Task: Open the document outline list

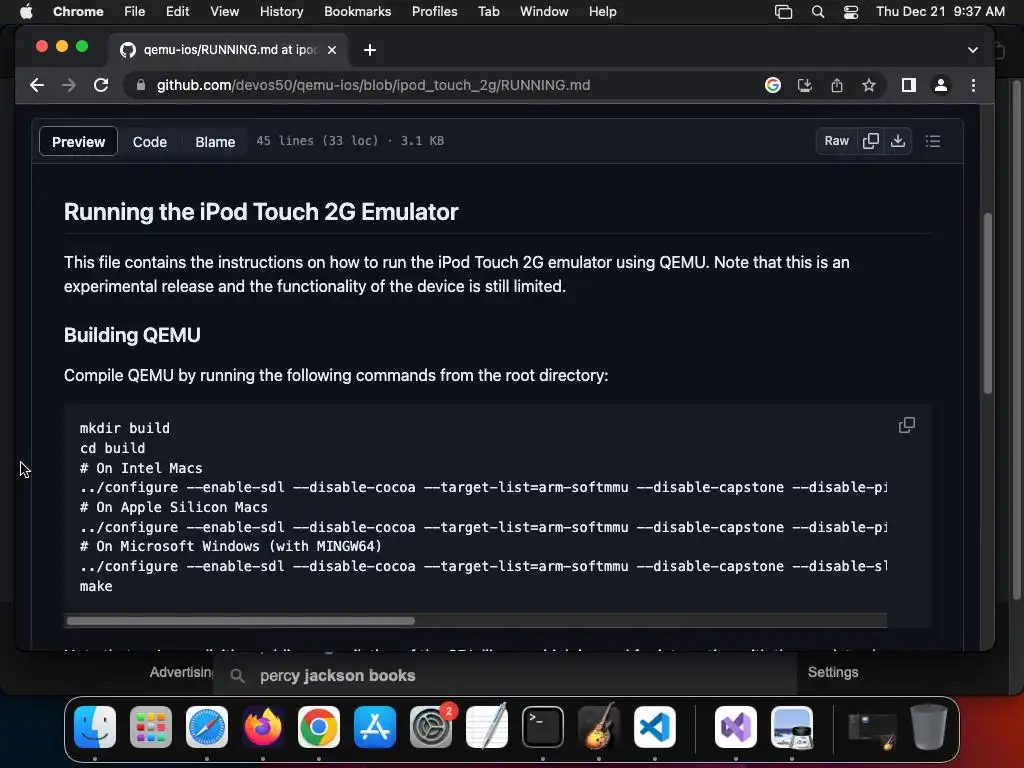Action: tap(933, 141)
